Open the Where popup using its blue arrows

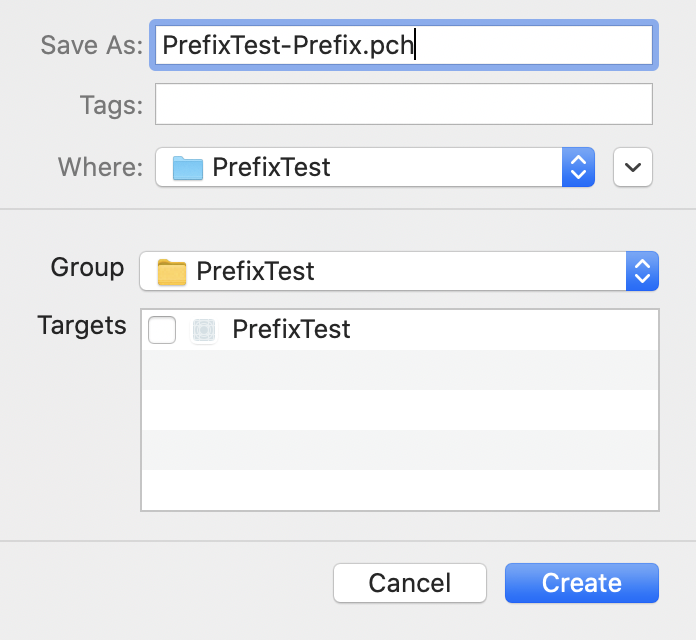tap(578, 167)
